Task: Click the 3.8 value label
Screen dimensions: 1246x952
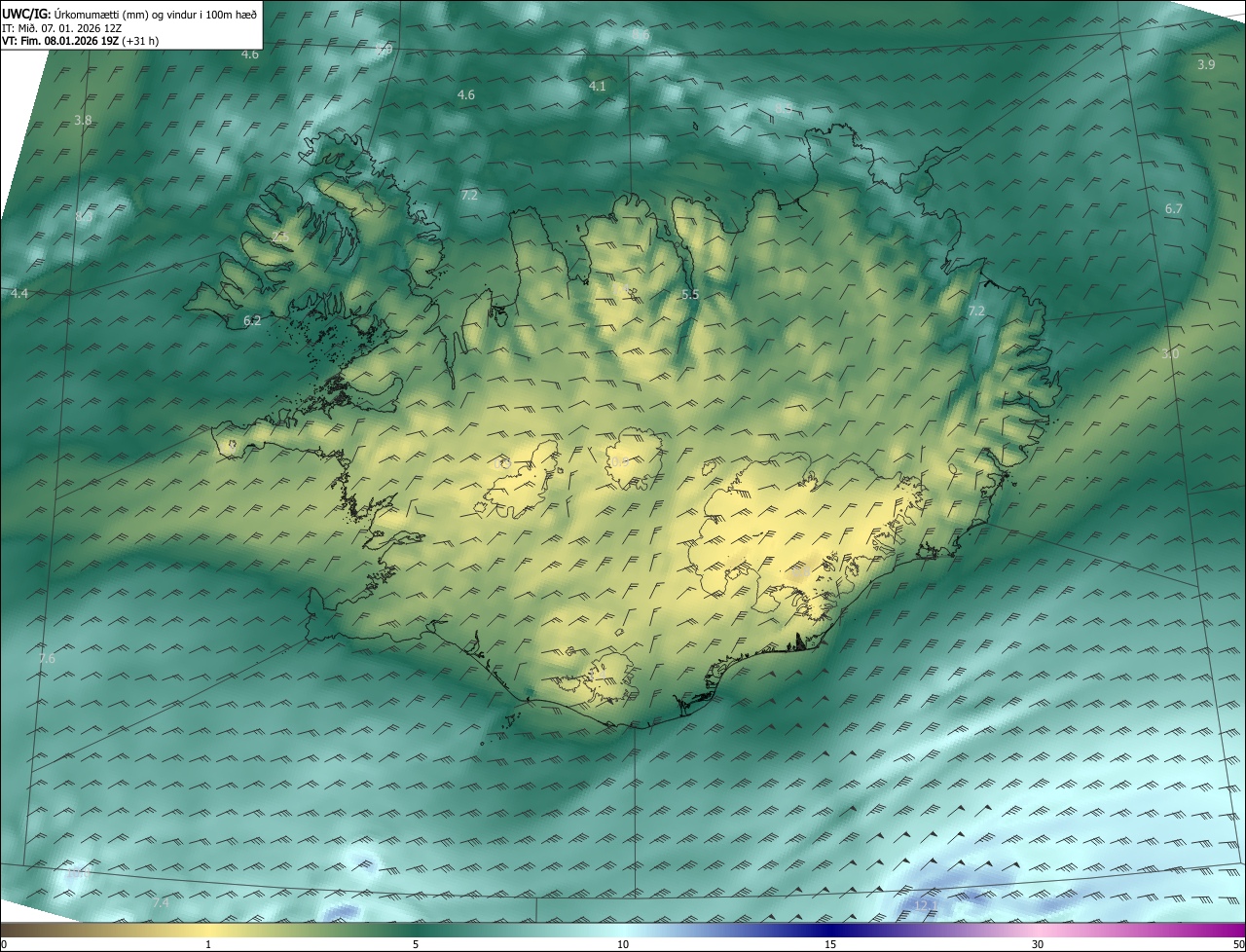Action: tap(83, 120)
